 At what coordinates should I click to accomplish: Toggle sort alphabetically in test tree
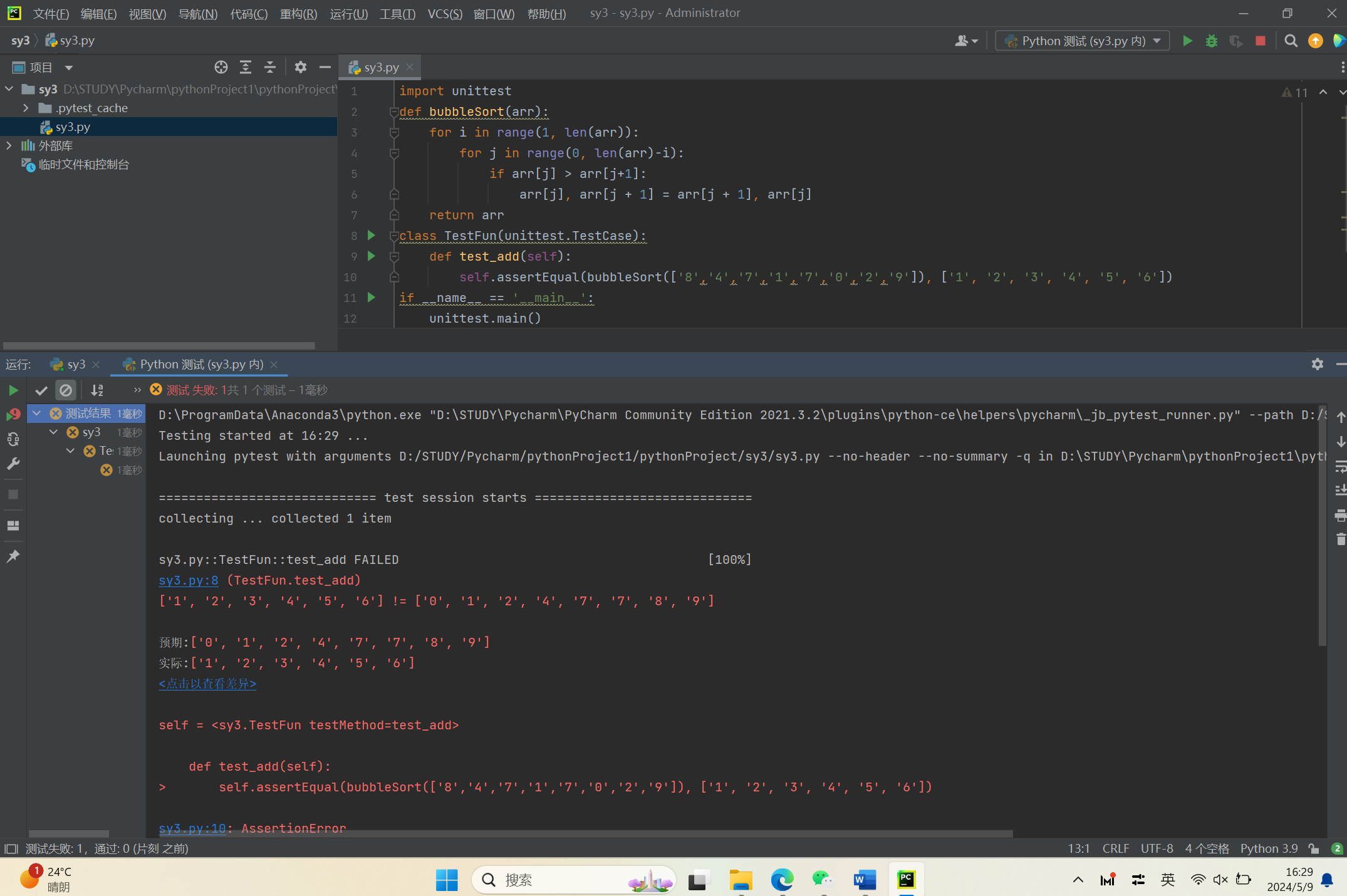(x=97, y=390)
